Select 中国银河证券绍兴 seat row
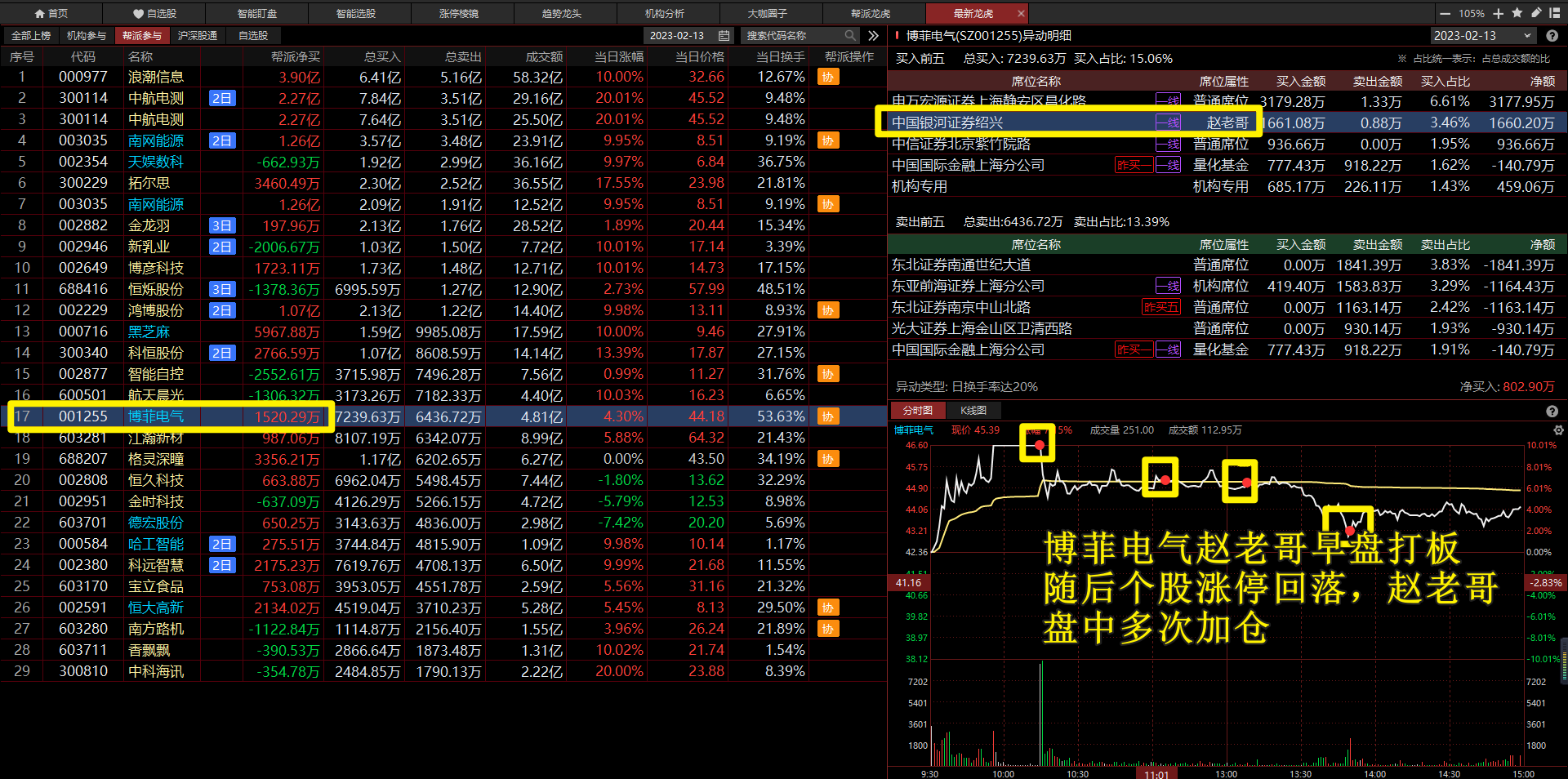1568x779 pixels. (x=1227, y=122)
